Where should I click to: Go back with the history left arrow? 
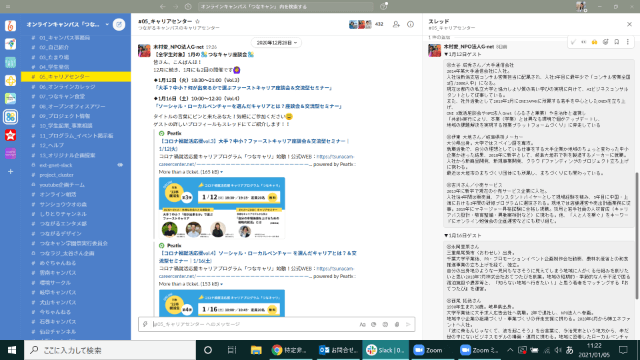coord(162,7)
